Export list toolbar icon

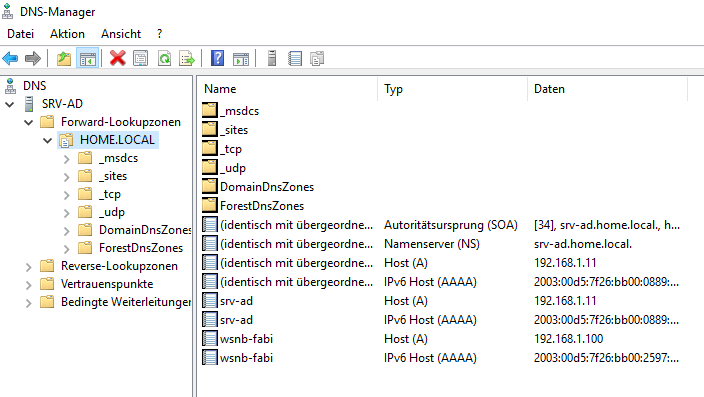[187, 58]
